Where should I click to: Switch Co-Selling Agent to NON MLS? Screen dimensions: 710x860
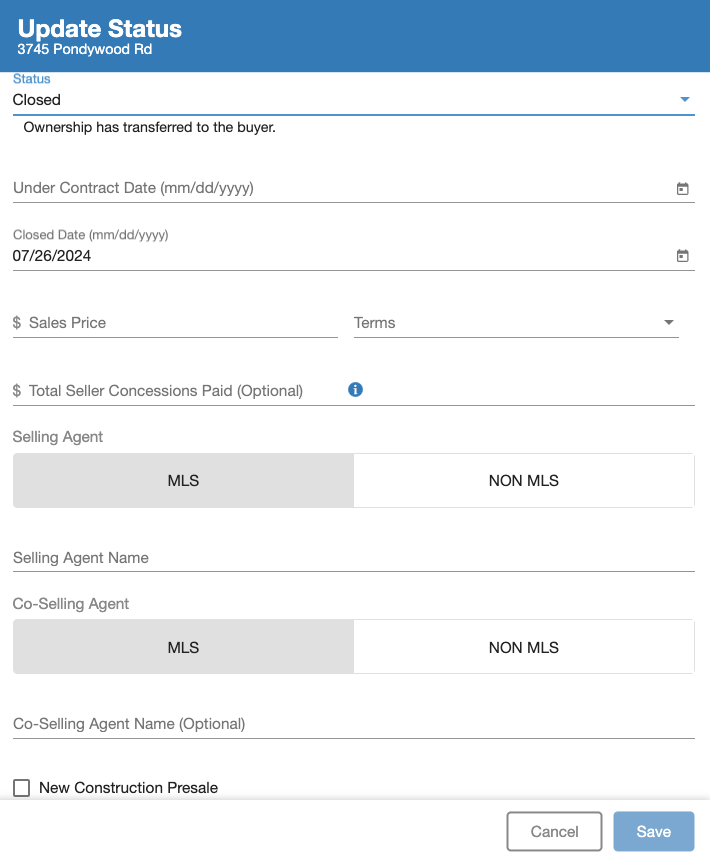(524, 646)
